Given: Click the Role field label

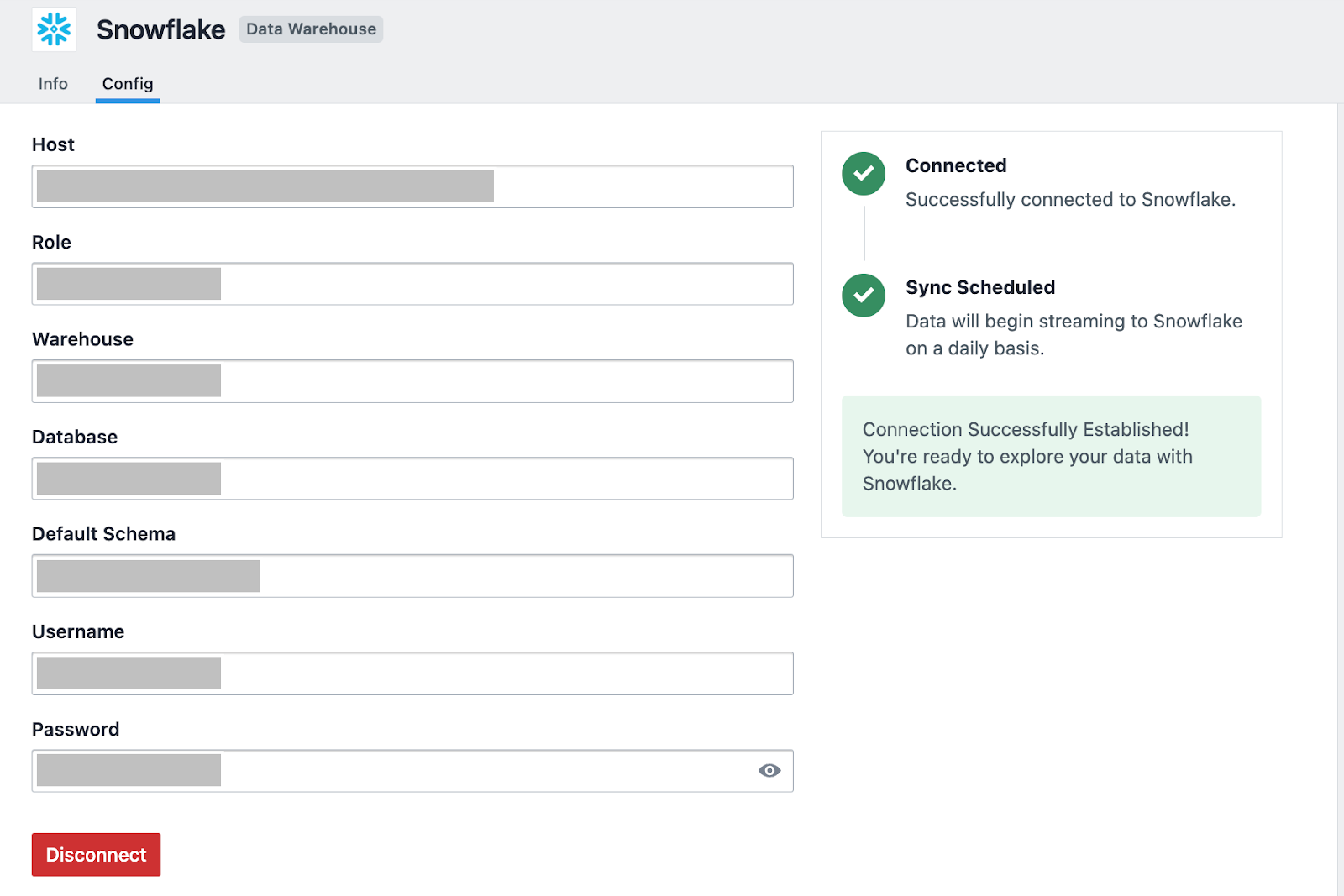Looking at the screenshot, I should (x=51, y=242).
